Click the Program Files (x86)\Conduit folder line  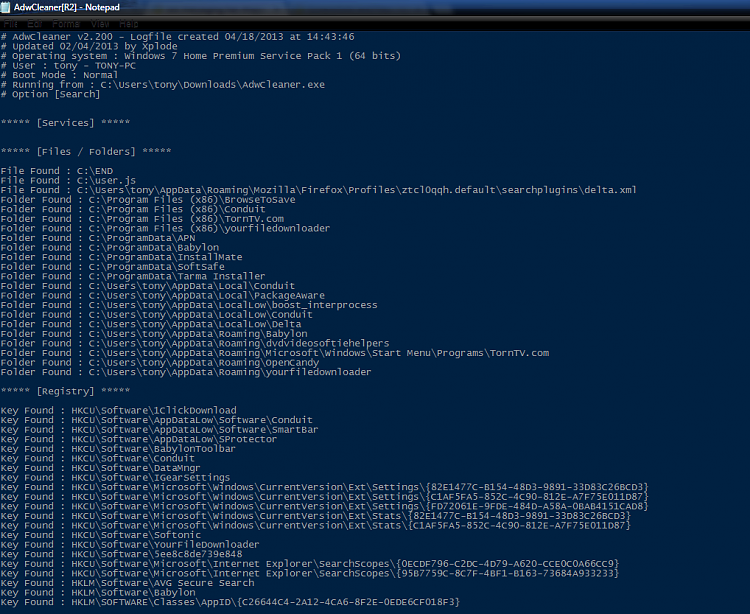click(133, 209)
